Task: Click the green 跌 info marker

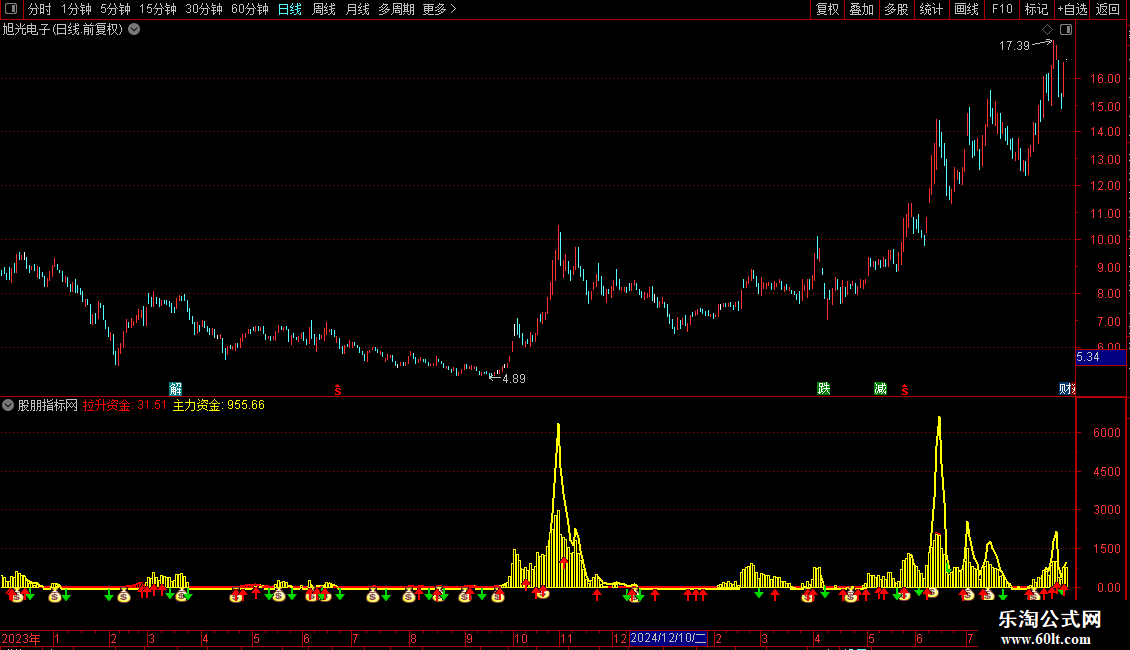Action: [x=824, y=389]
